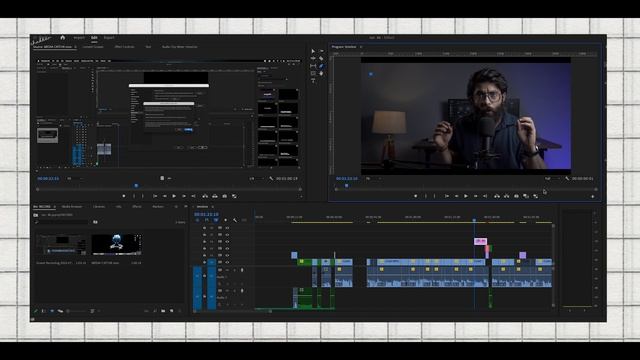Image resolution: width=640 pixels, height=360 pixels.
Task: Add marker in the Program monitor
Action: tap(416, 196)
